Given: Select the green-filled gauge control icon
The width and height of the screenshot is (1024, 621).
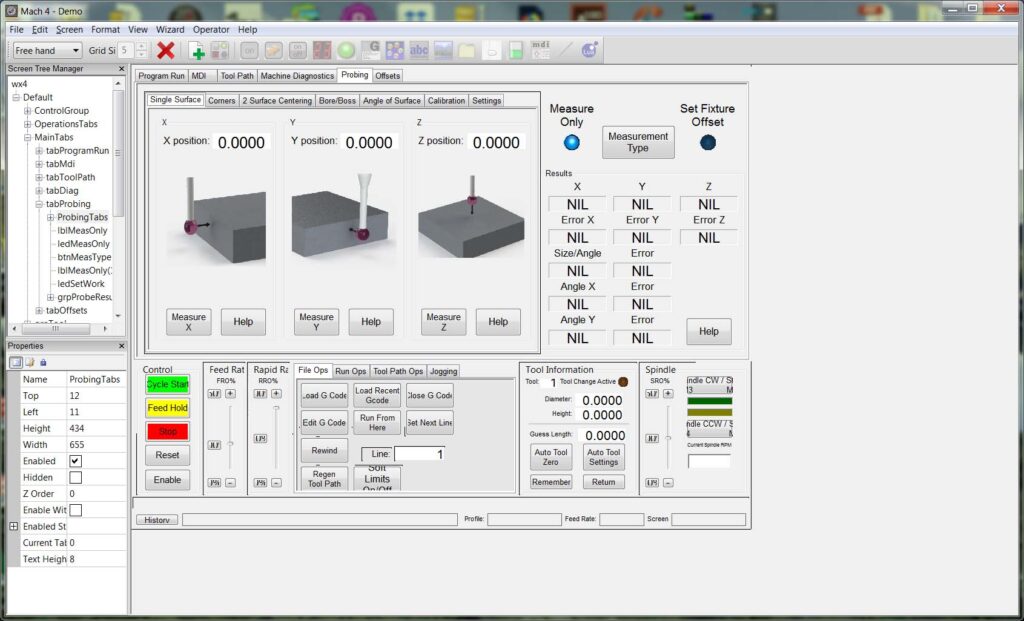Looking at the screenshot, I should click(516, 50).
